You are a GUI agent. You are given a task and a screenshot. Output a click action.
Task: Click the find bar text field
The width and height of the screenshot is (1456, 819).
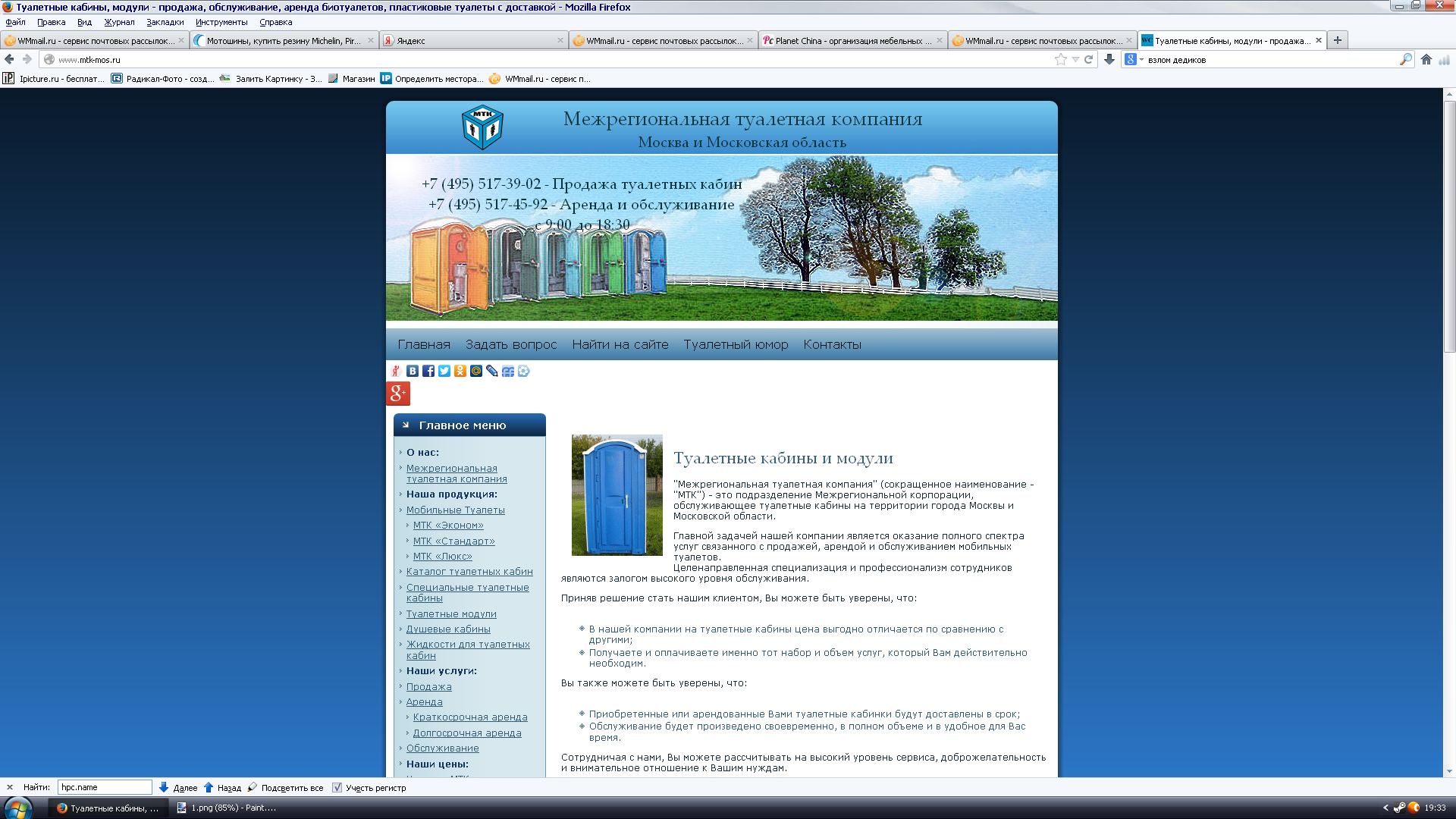point(105,787)
